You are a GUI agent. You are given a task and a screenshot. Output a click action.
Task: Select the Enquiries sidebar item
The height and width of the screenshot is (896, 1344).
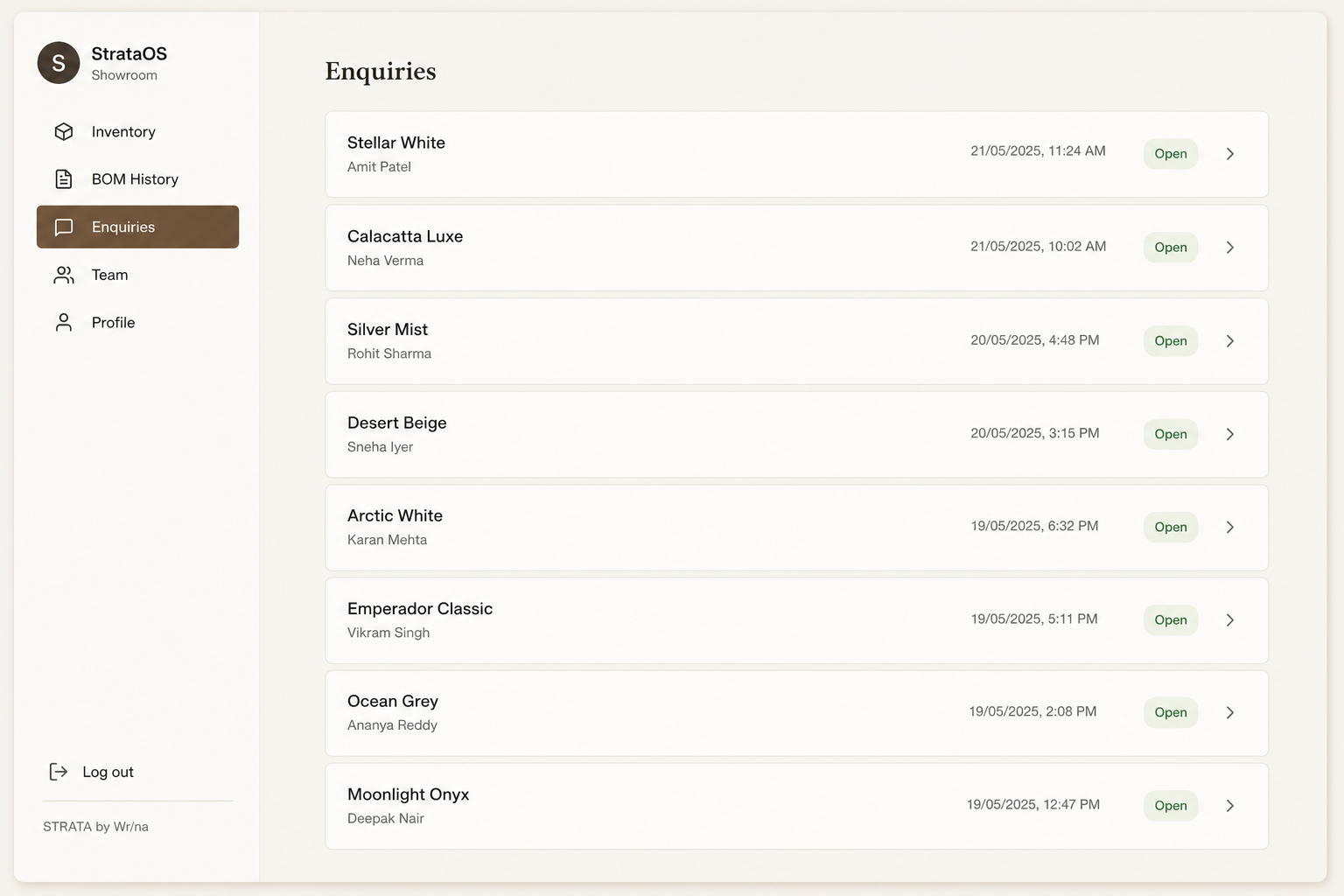137,227
